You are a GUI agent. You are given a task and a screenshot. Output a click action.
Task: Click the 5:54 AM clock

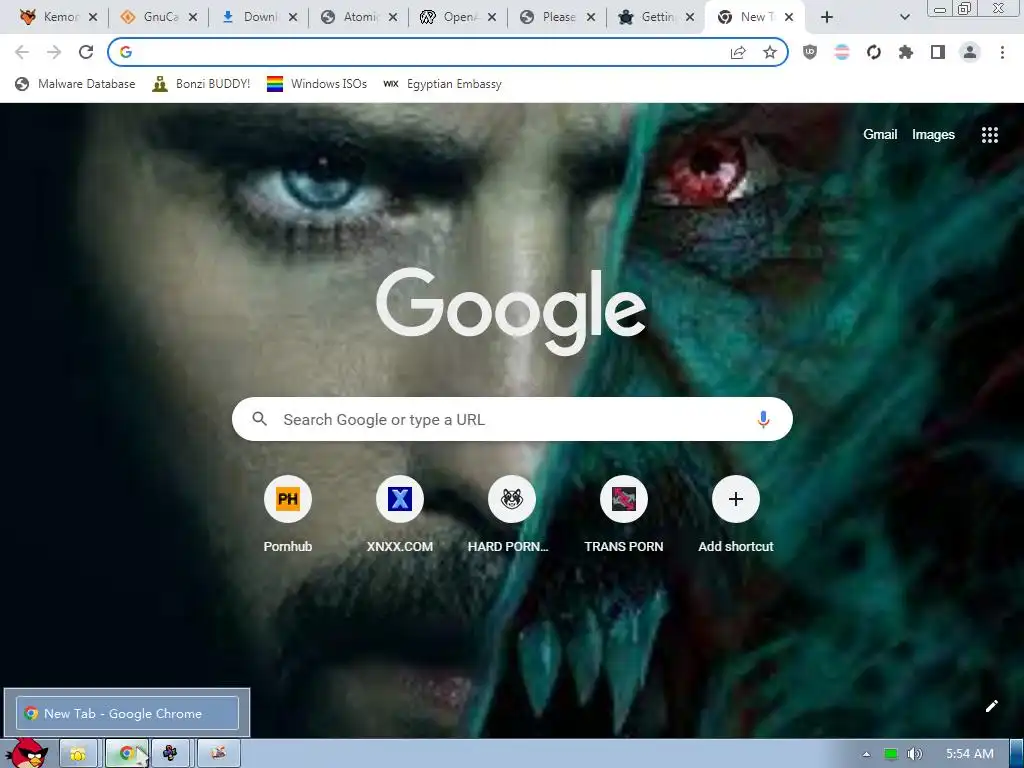click(x=969, y=754)
